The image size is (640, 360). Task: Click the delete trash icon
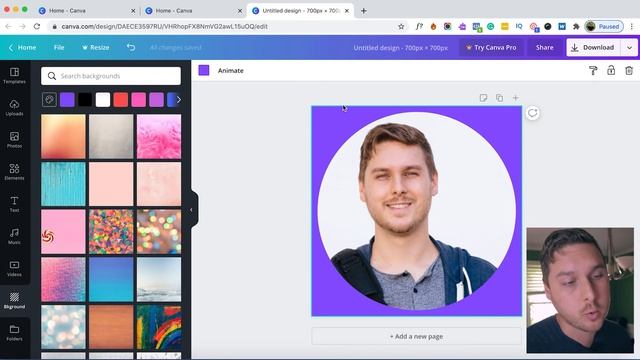pos(629,70)
